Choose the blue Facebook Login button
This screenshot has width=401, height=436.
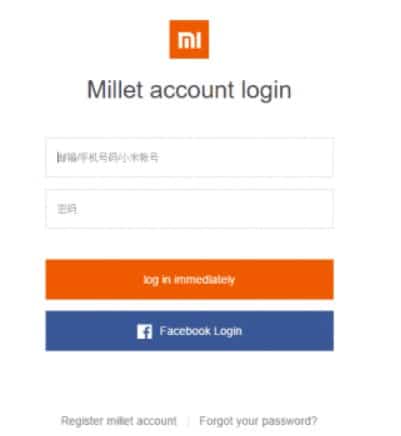pos(189,331)
